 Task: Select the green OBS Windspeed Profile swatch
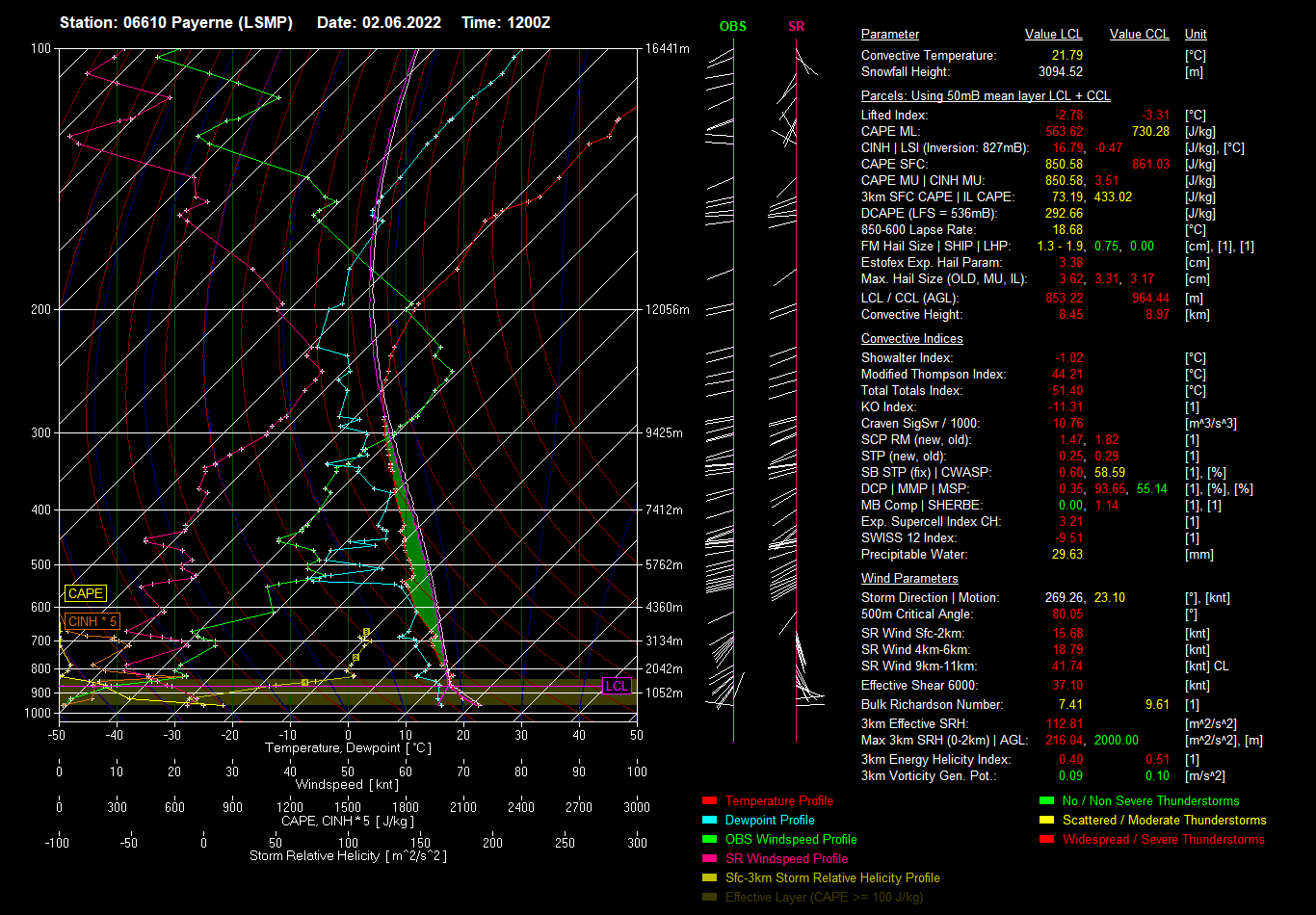pos(710,840)
